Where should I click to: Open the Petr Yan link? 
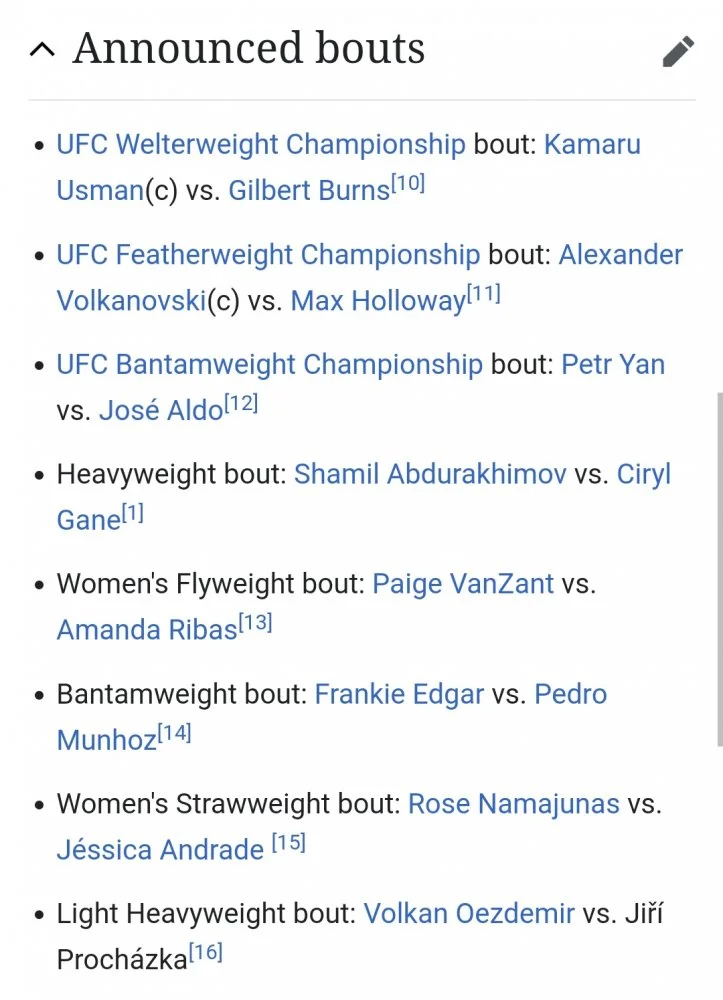612,364
